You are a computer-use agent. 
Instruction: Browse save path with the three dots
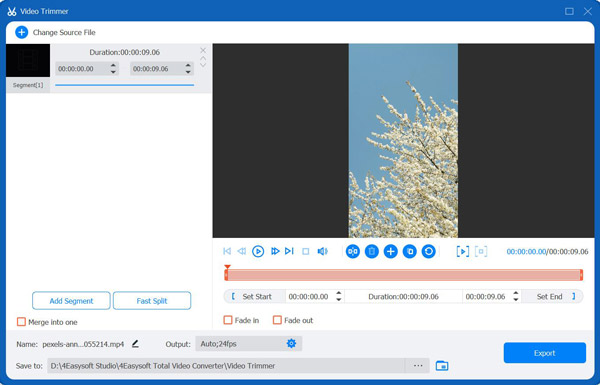click(x=418, y=366)
